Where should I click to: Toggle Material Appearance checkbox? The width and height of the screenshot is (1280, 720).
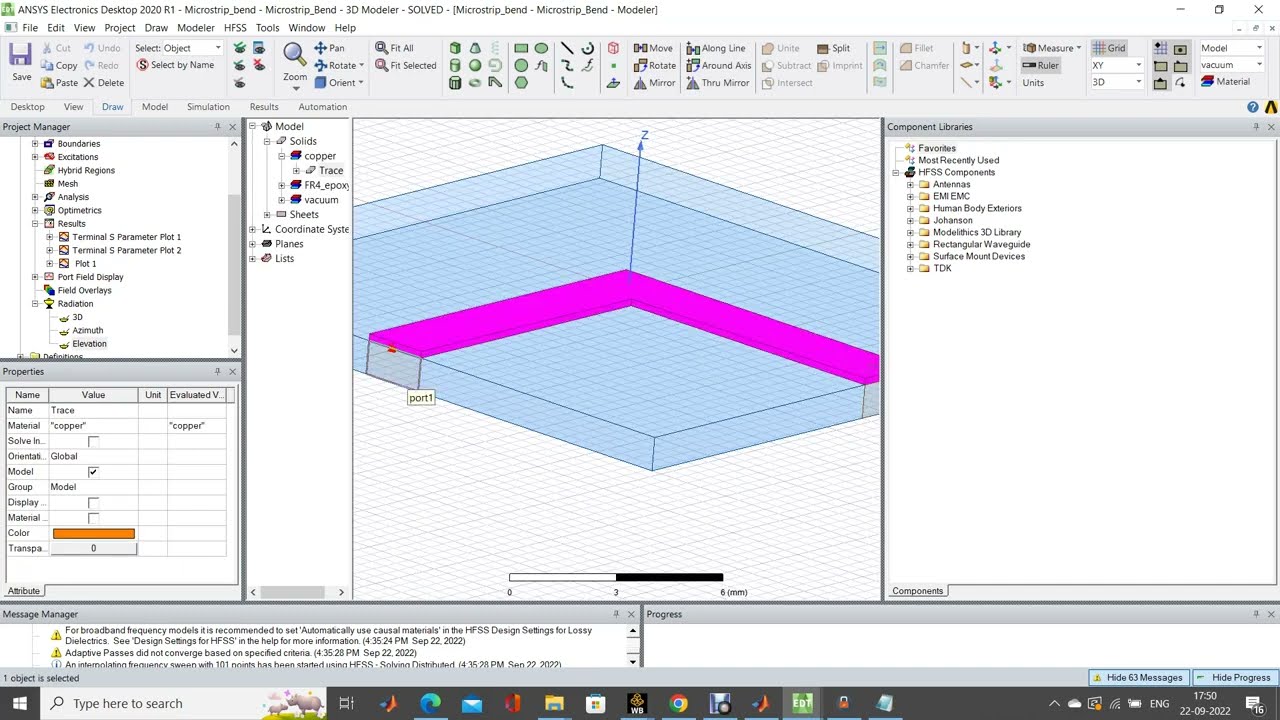pyautogui.click(x=93, y=518)
